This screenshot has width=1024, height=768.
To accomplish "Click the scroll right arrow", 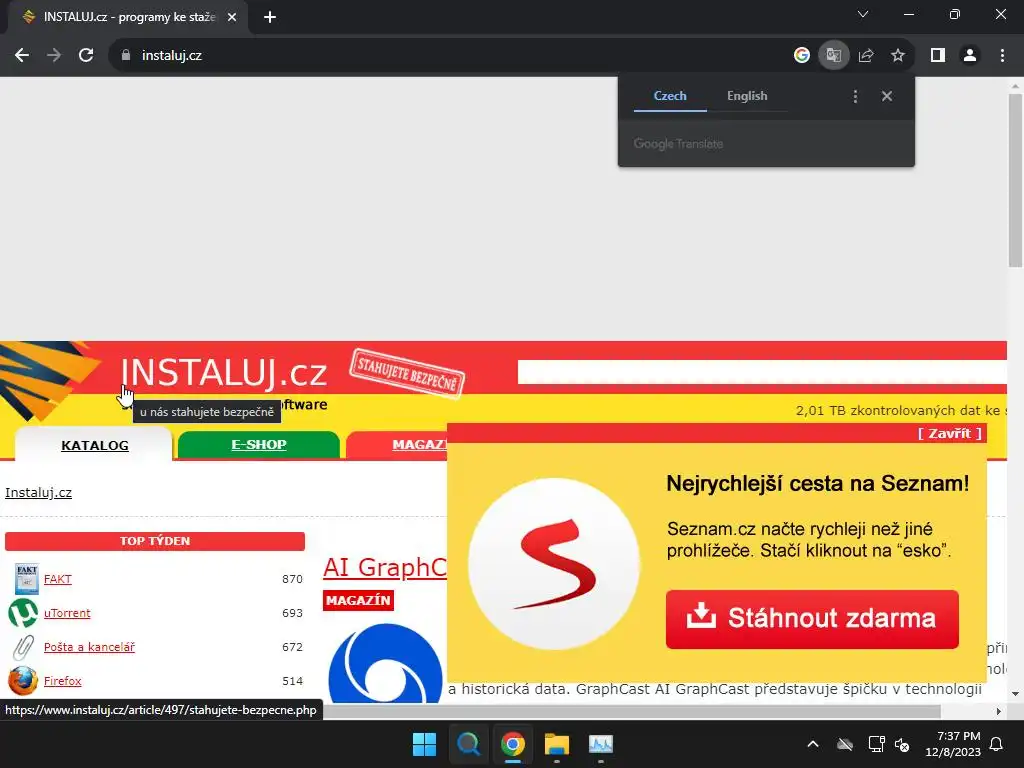I will coord(999,711).
